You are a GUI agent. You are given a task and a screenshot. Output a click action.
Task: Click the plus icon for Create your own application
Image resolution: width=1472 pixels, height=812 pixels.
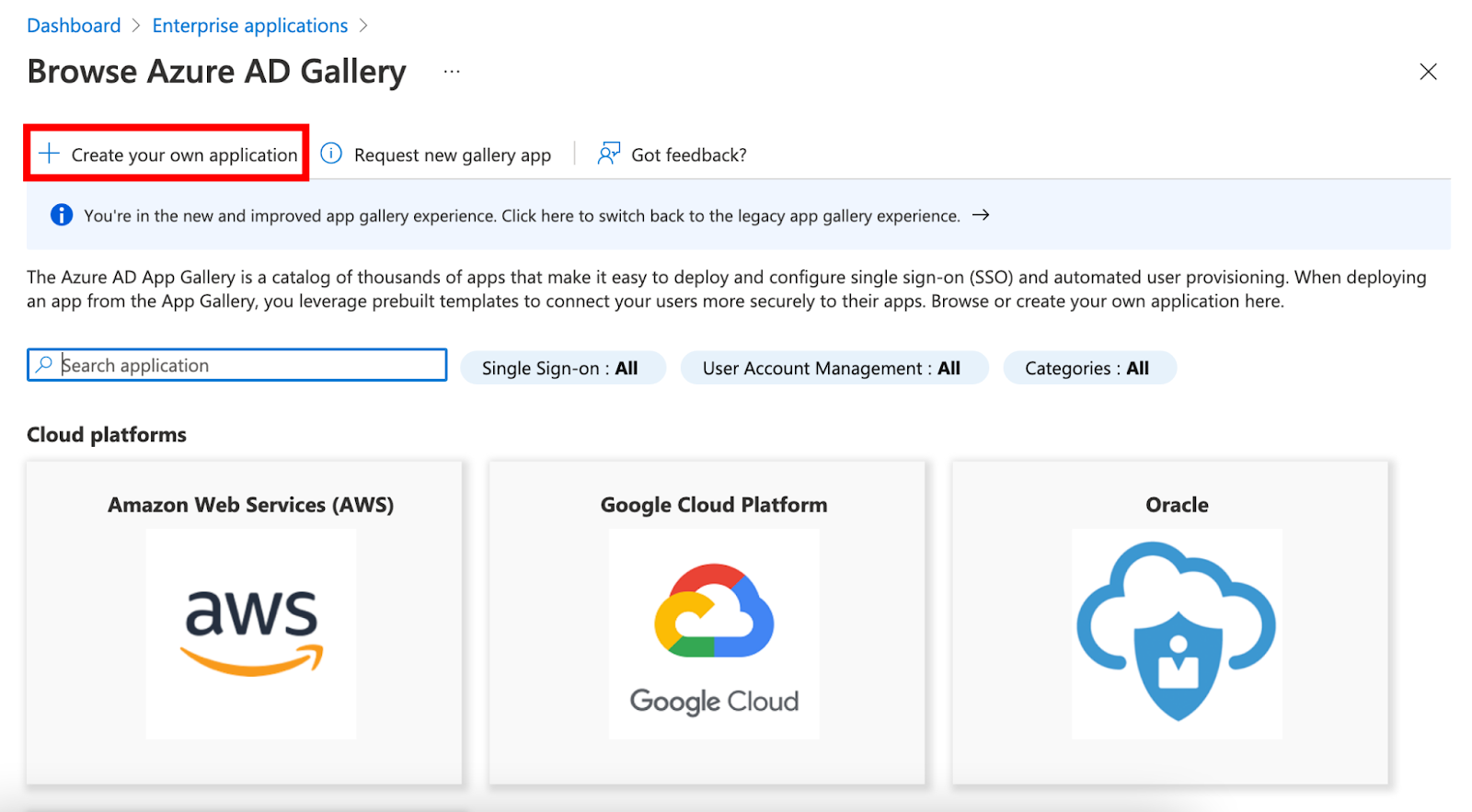pos(49,154)
